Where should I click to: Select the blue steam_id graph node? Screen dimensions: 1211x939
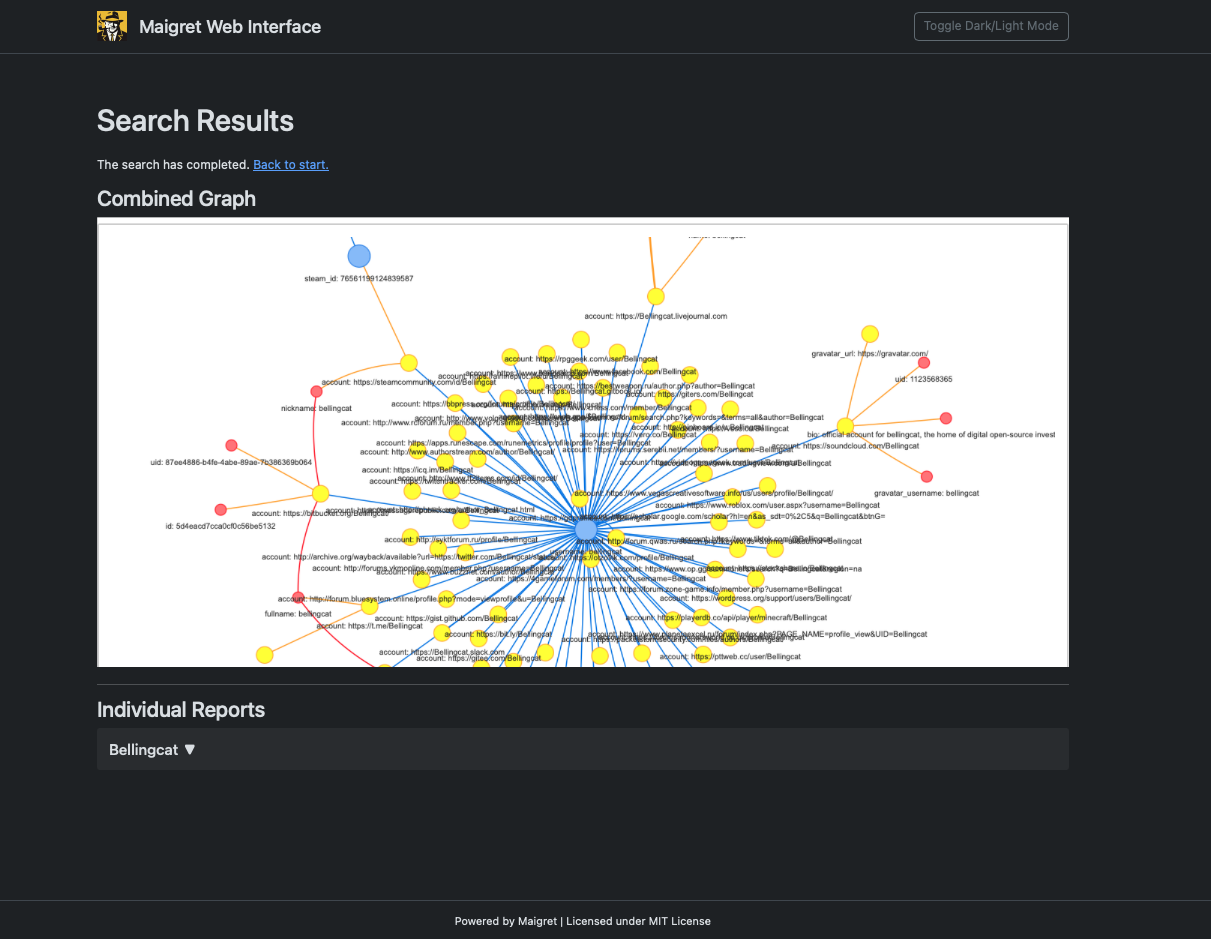359,256
